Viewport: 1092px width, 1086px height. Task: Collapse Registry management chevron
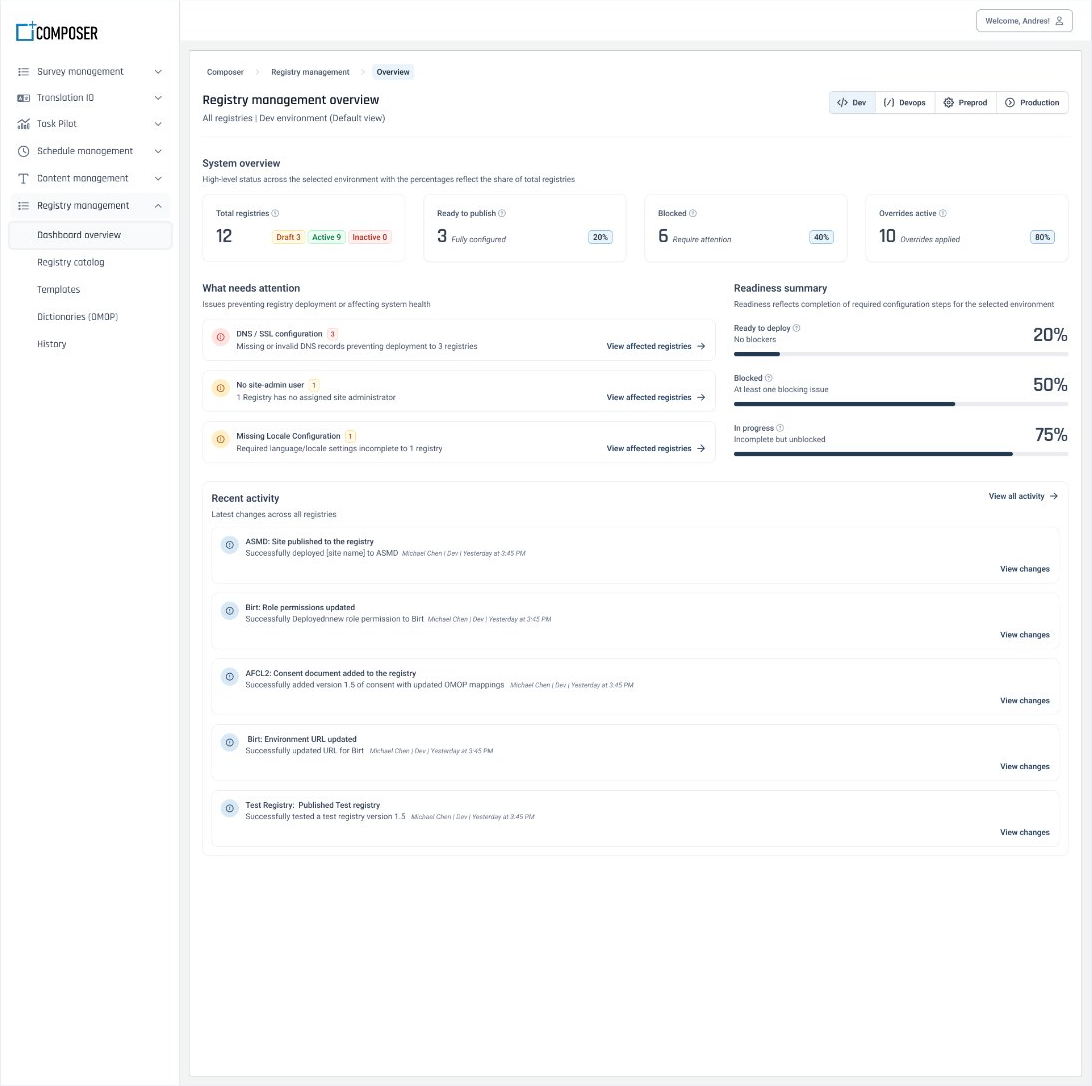[x=158, y=206]
